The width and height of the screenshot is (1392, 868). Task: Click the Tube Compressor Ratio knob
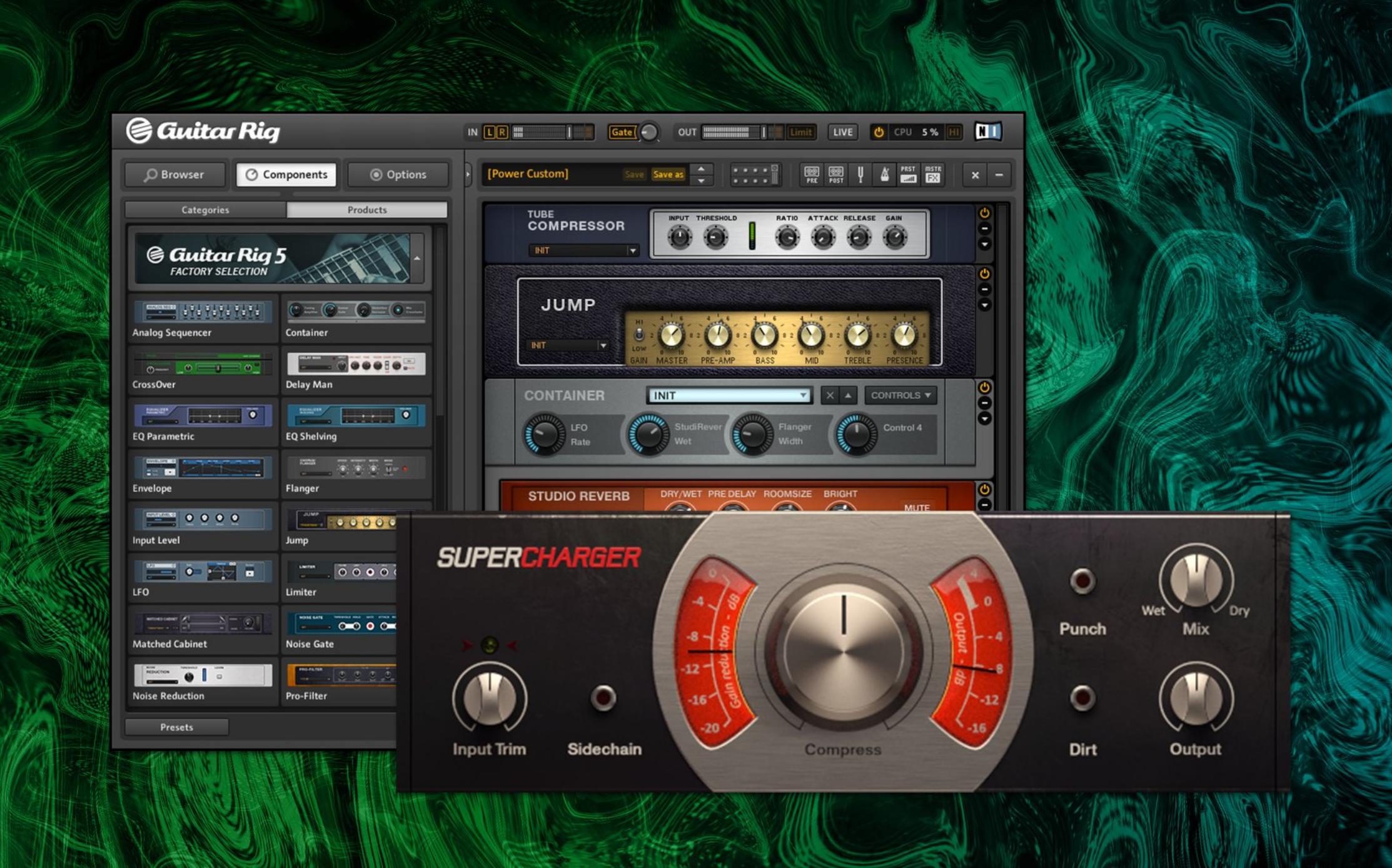[787, 238]
